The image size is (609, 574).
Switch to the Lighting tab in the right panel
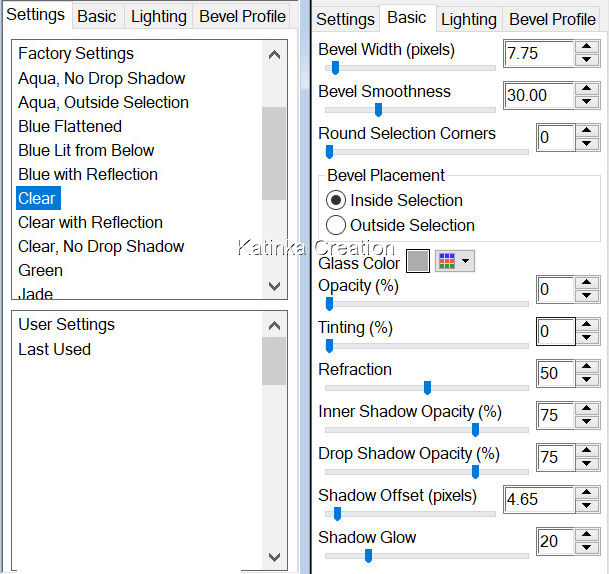pos(468,19)
